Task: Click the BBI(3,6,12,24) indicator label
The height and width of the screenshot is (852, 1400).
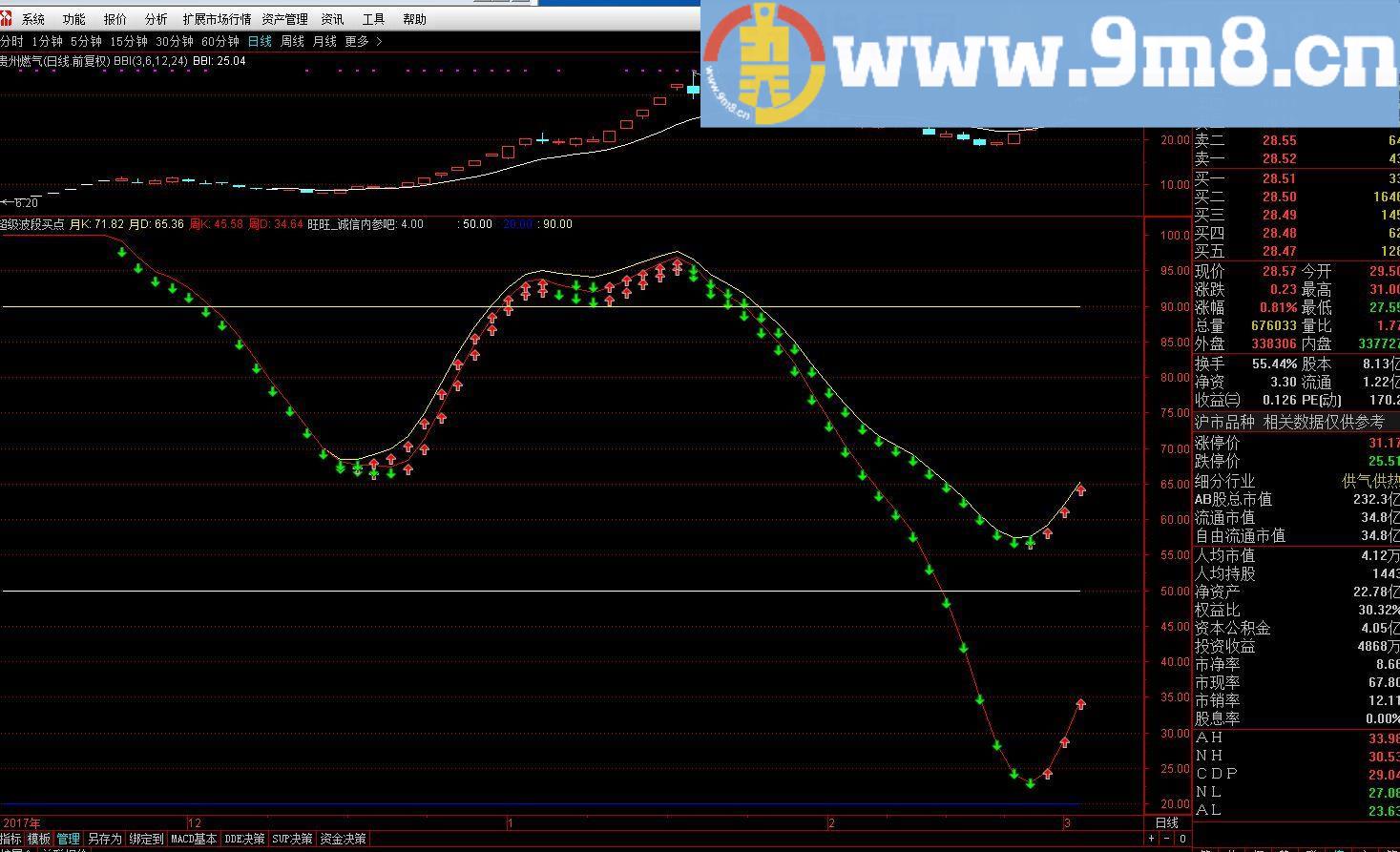Action: (151, 61)
